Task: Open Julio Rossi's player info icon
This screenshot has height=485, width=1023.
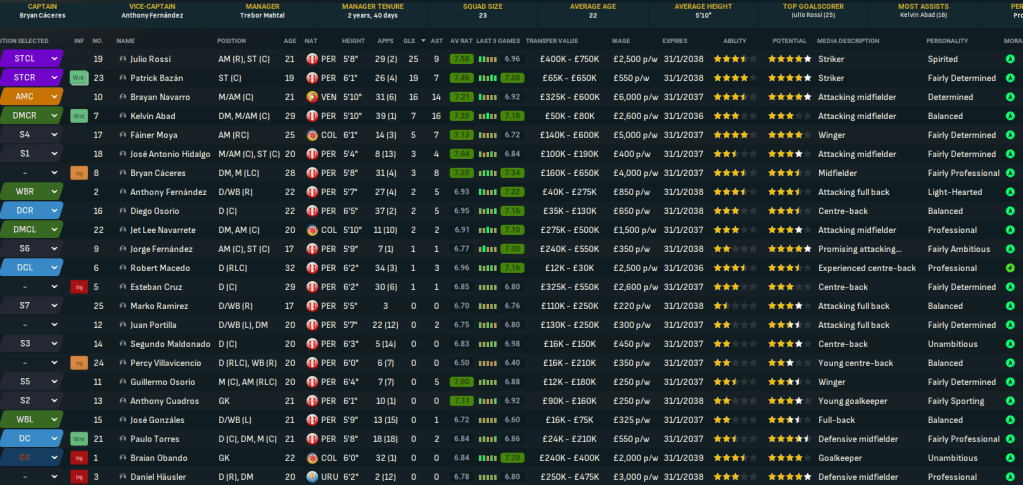Action: [123, 59]
